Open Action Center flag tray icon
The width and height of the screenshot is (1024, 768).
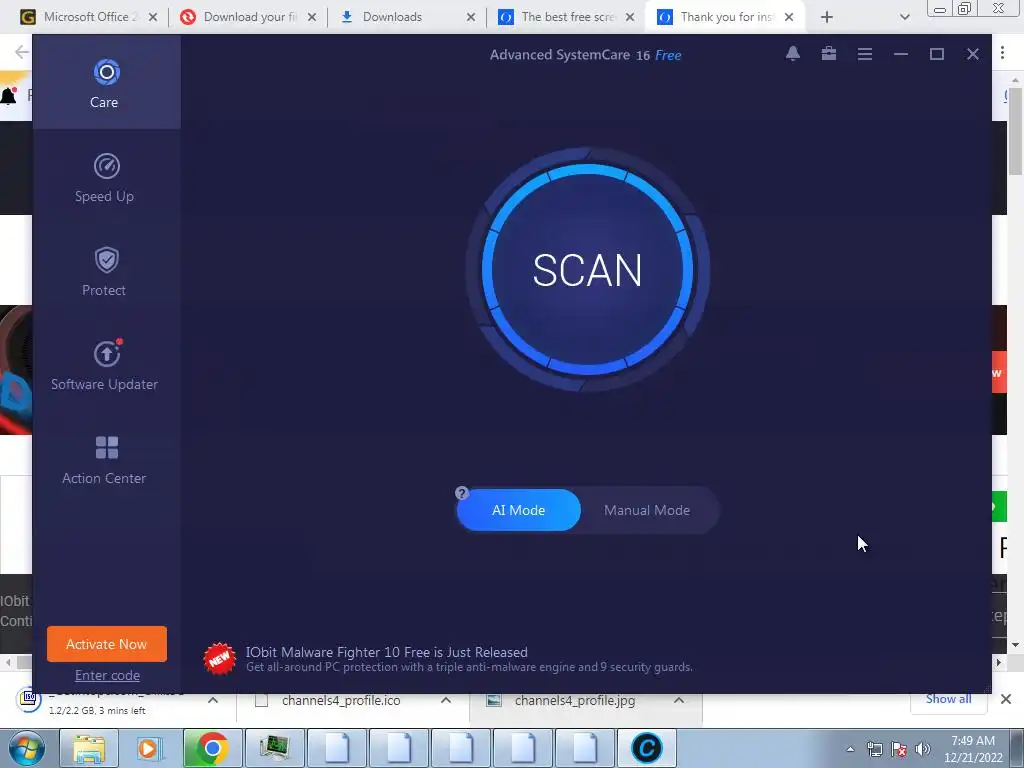click(899, 749)
